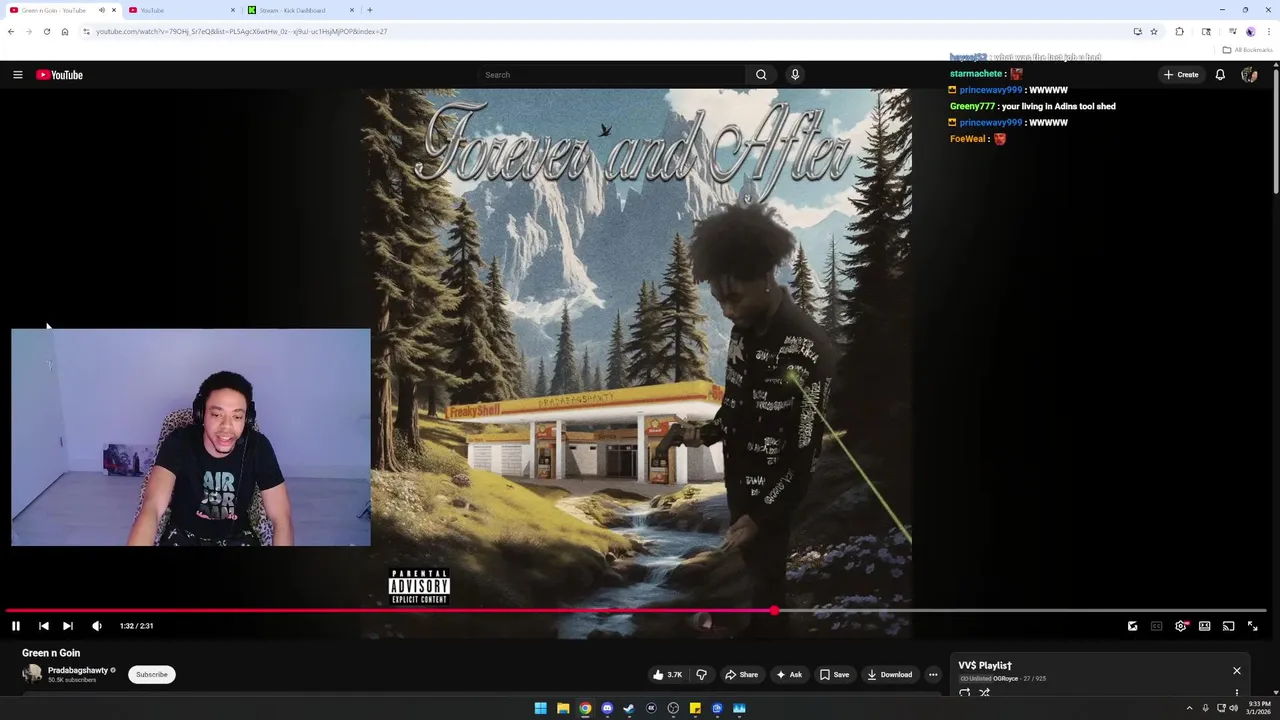The height and width of the screenshot is (720, 1280).
Task: Like the video (3.7K)
Action: tap(667, 675)
